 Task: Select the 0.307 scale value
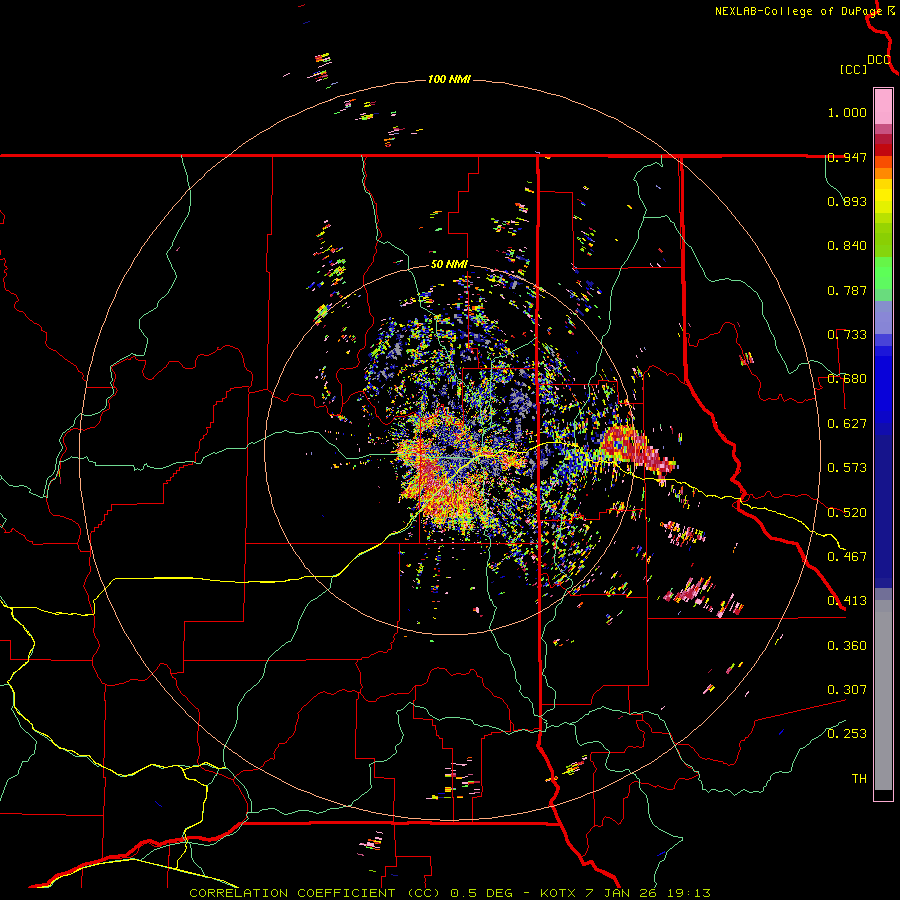pyautogui.click(x=847, y=690)
